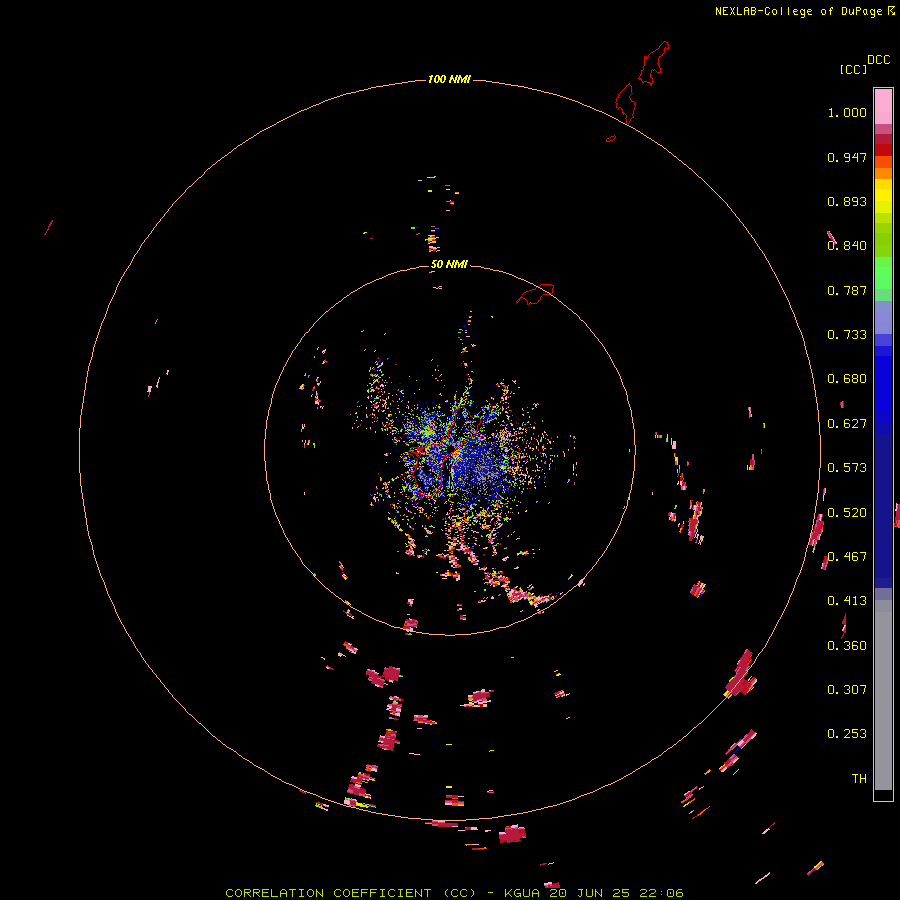Select the 1.000 scale value

point(847,112)
